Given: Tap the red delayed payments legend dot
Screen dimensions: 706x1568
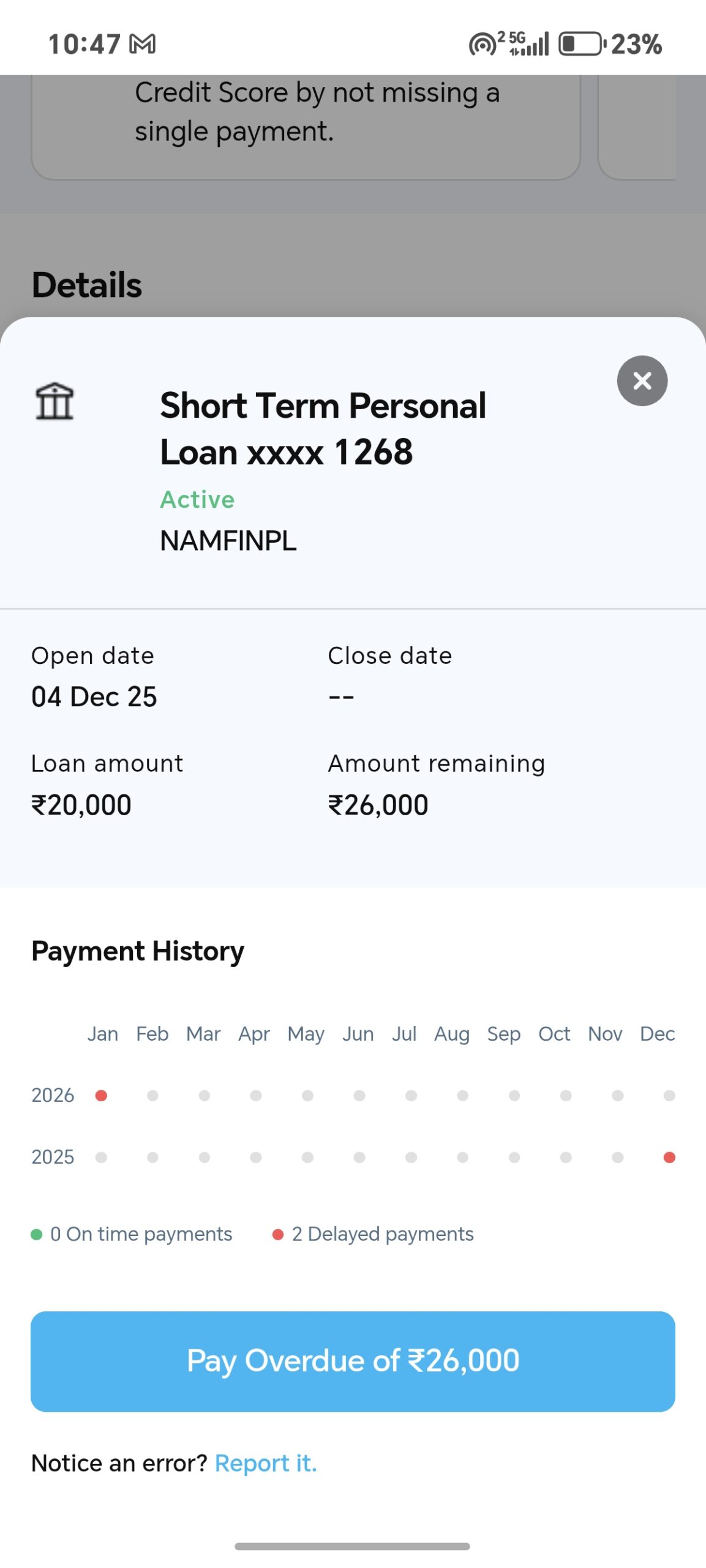Looking at the screenshot, I should click(278, 1234).
